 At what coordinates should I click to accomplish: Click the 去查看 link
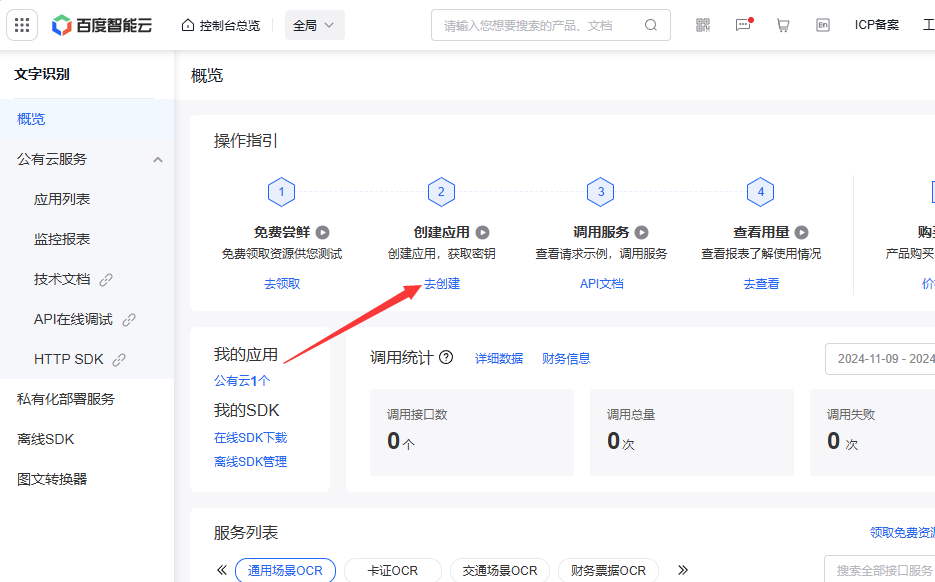(x=761, y=284)
